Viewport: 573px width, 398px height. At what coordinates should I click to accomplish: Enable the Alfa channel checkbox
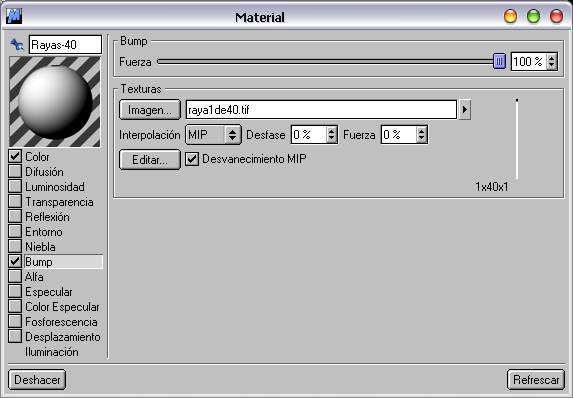(x=15, y=276)
